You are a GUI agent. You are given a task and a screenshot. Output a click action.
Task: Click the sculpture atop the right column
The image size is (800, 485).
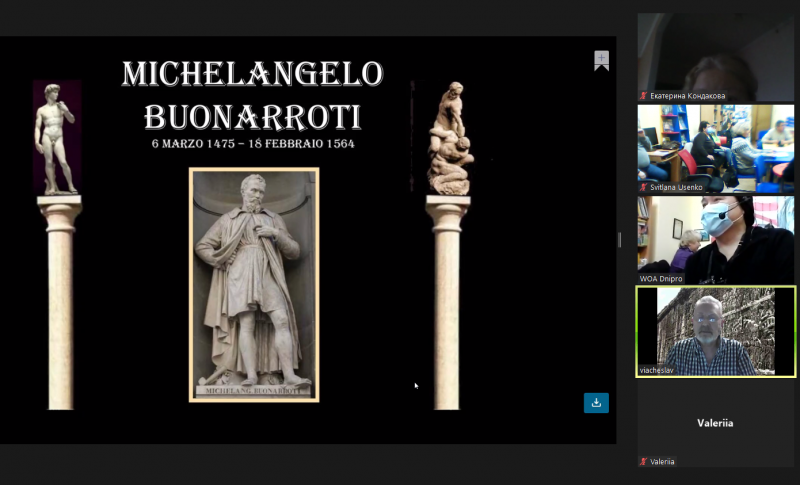click(450, 138)
